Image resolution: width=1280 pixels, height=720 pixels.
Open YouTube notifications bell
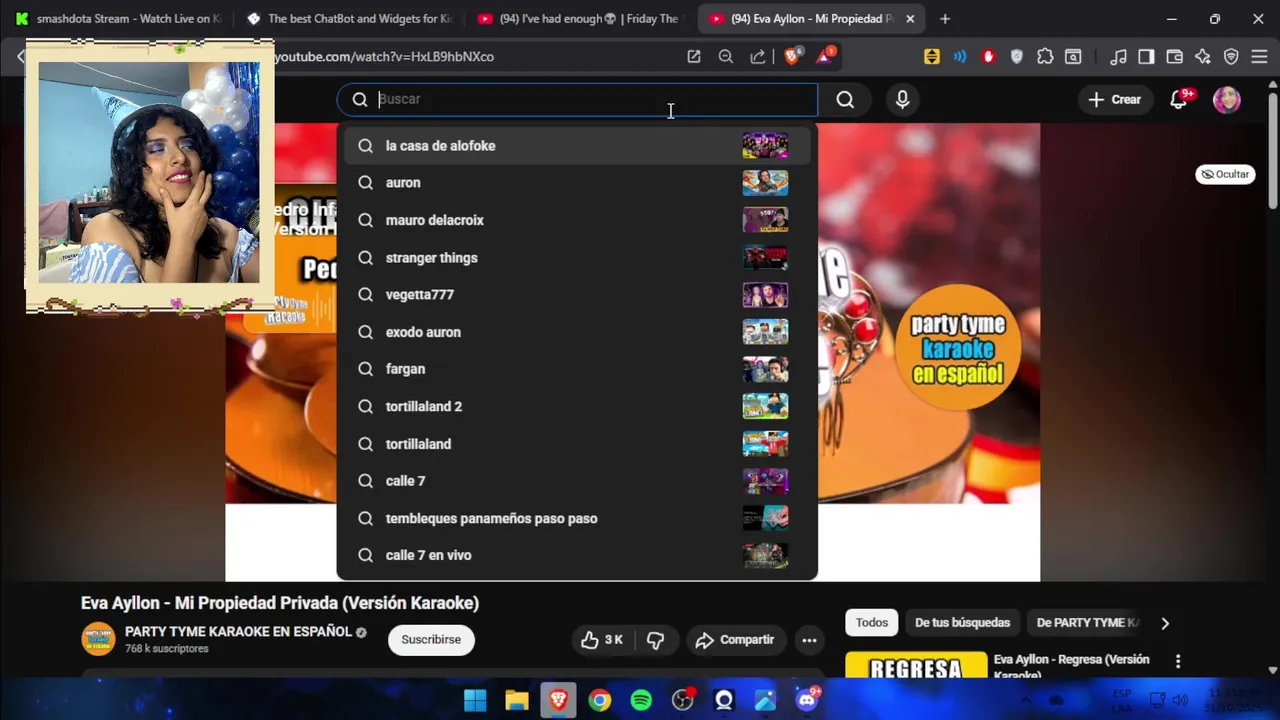coord(1179,99)
